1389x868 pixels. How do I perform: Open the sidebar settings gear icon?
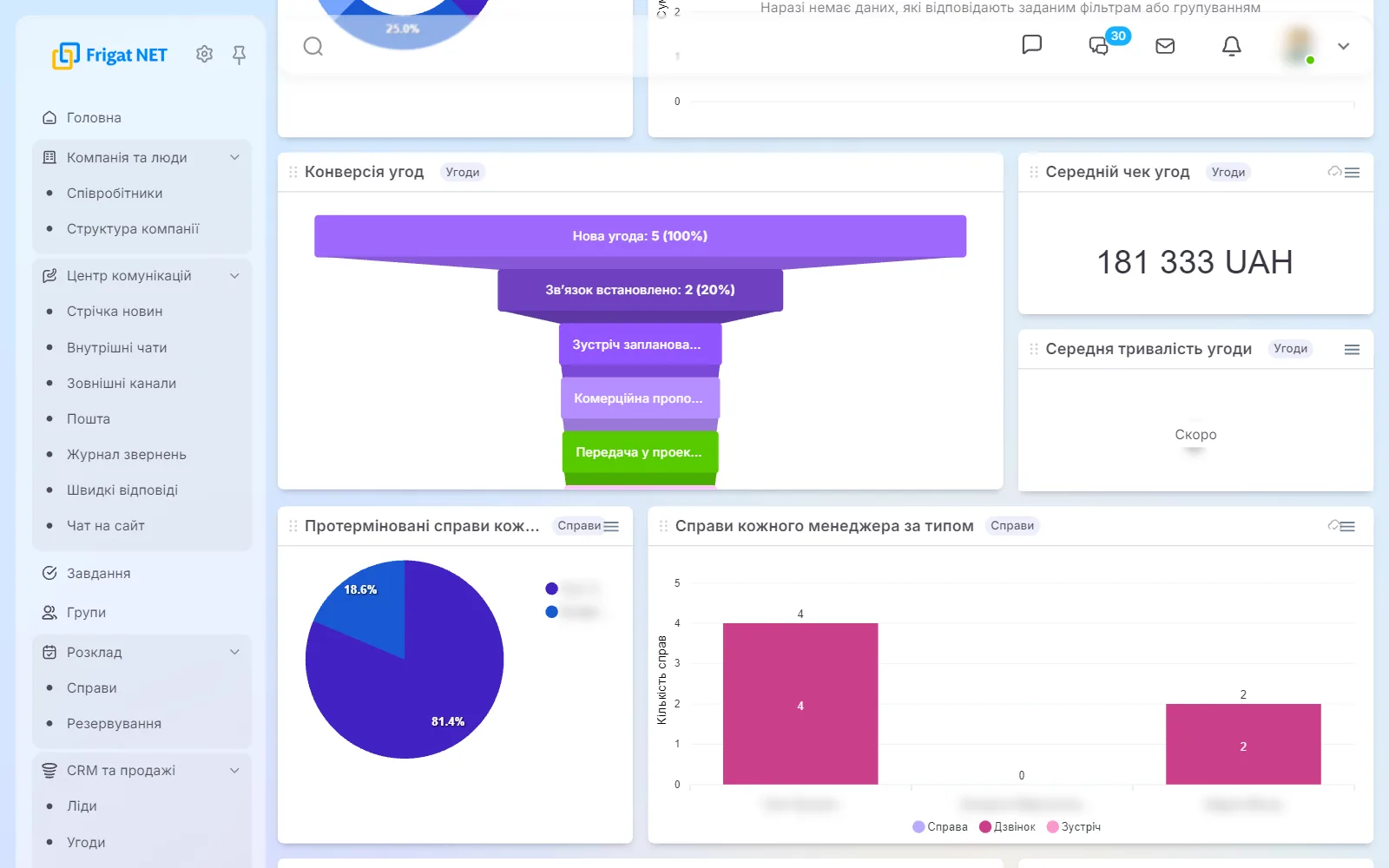(x=204, y=54)
